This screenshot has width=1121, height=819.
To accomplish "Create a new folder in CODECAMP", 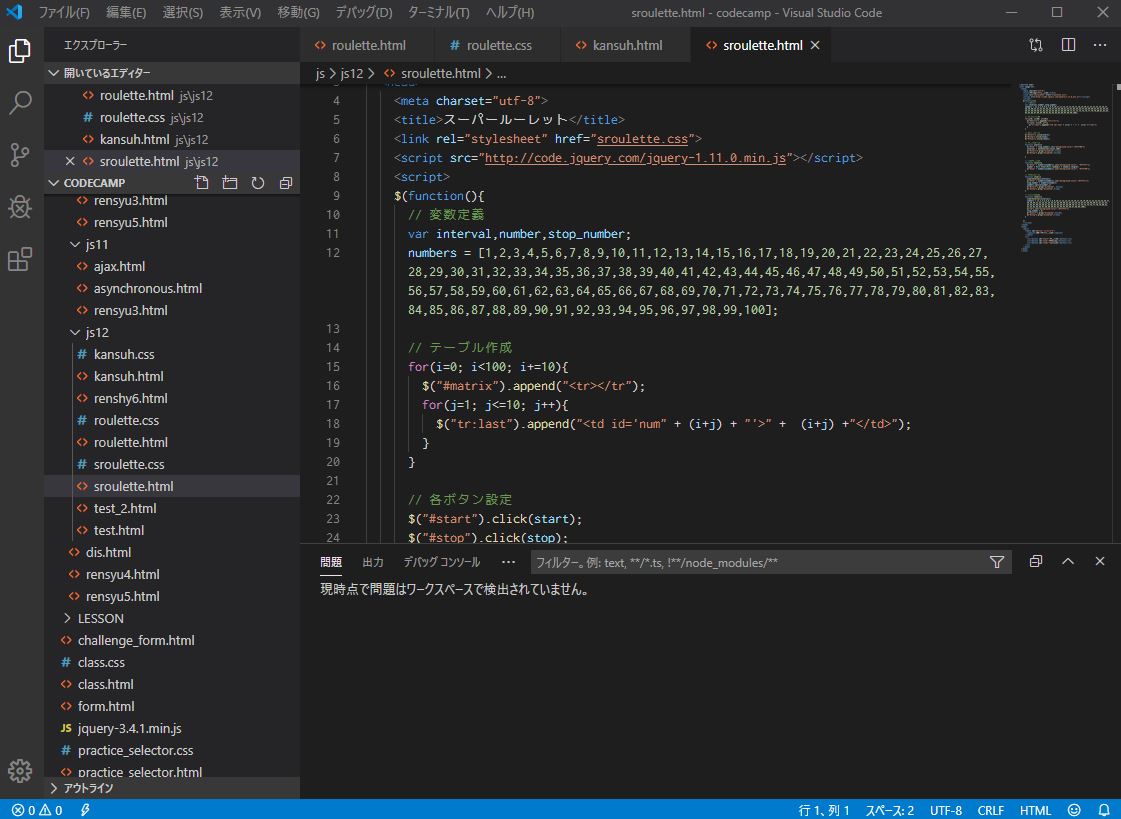I will (x=229, y=183).
